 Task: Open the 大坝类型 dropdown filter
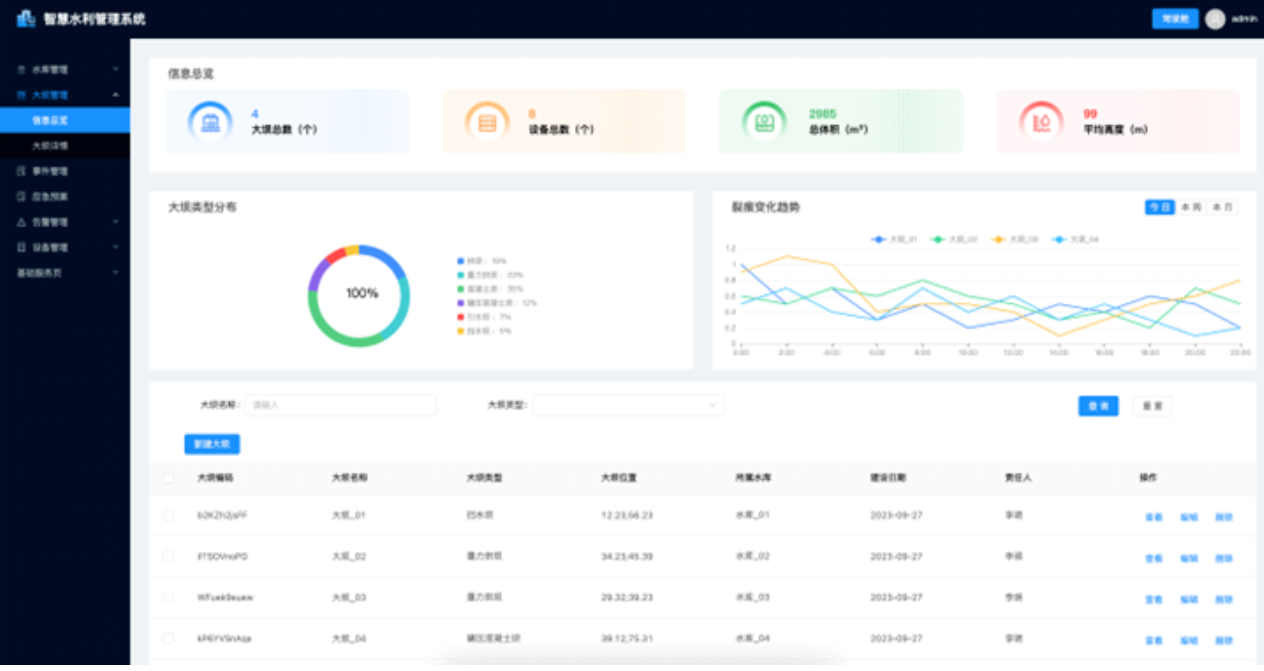coord(628,405)
